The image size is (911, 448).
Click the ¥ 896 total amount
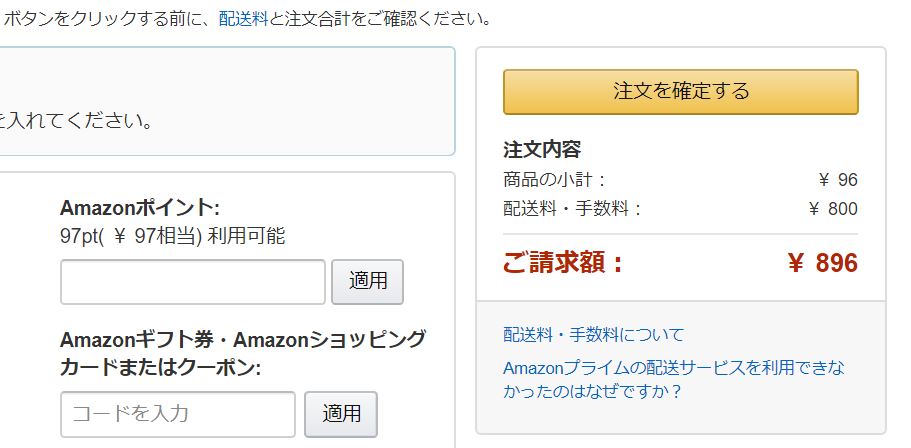(x=822, y=263)
